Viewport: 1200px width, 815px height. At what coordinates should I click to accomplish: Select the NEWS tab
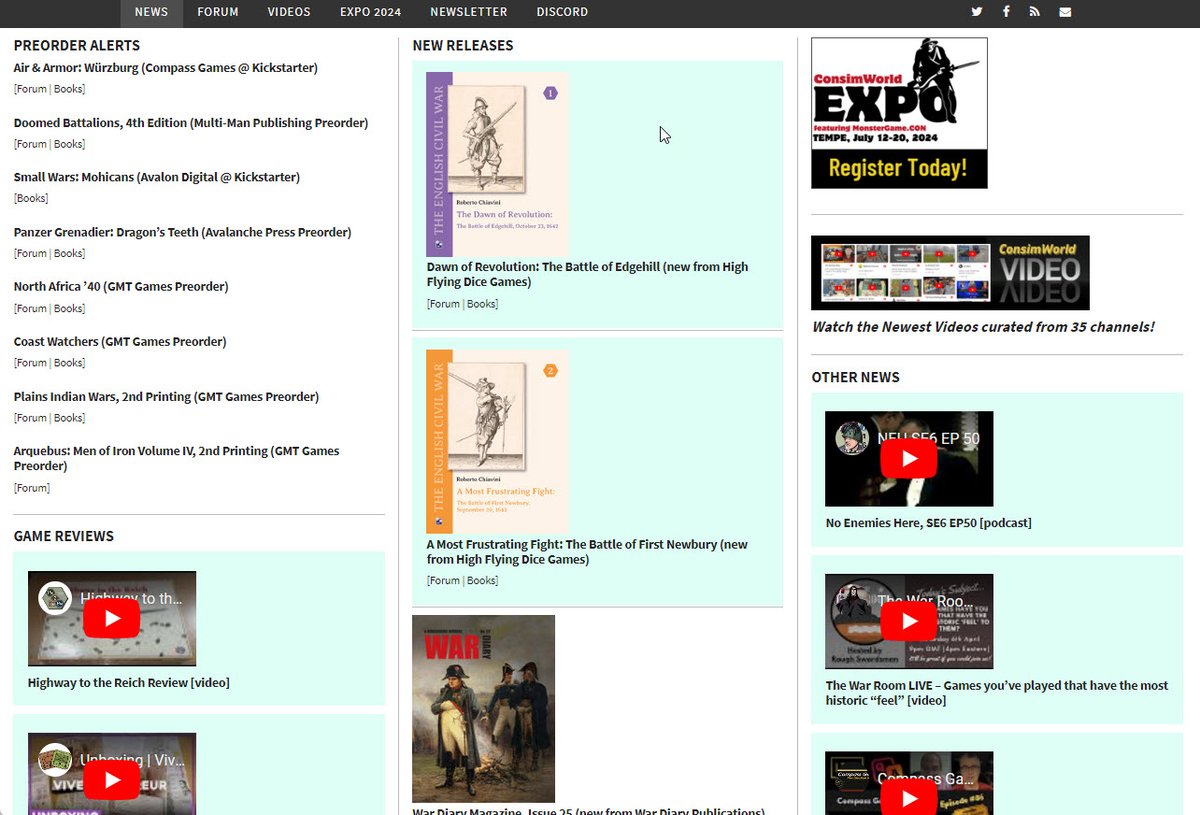pyautogui.click(x=151, y=12)
